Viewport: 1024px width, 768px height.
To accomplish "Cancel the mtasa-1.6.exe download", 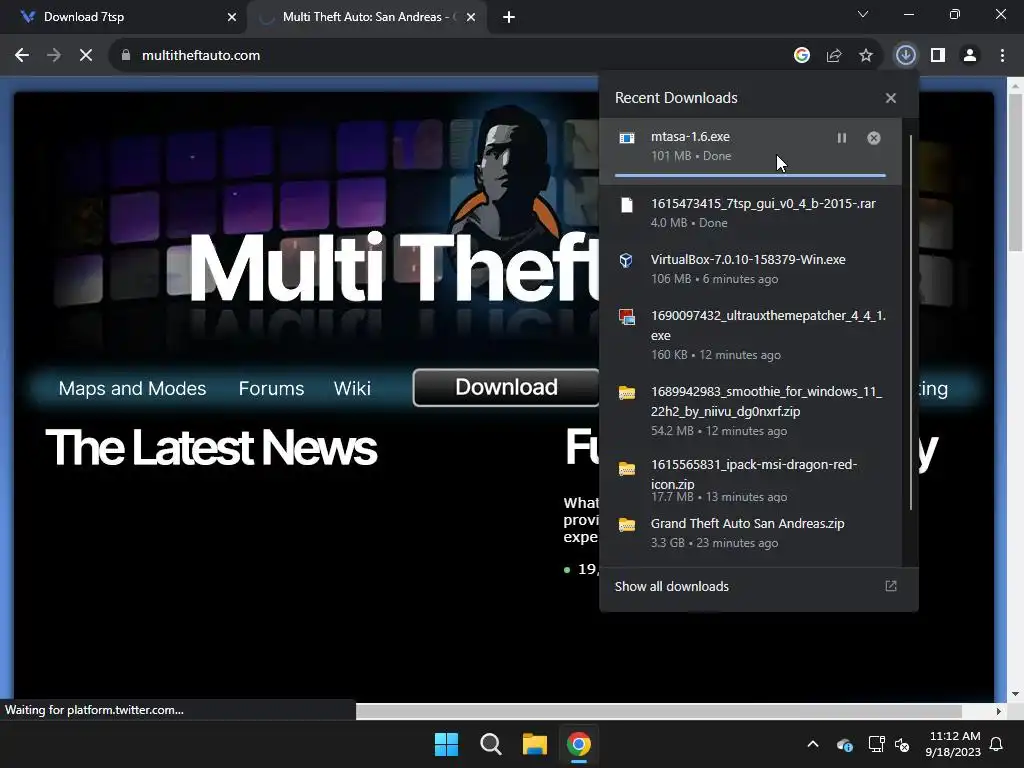I will 874,138.
